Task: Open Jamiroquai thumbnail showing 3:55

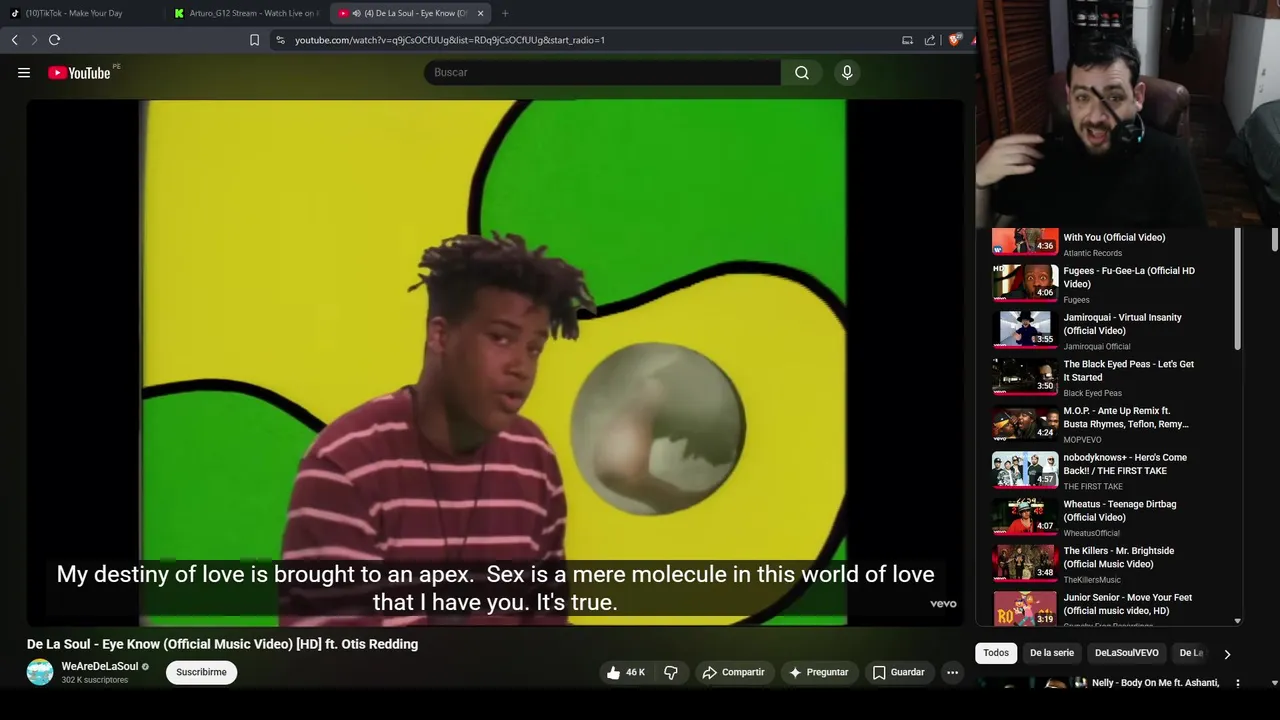Action: pos(1025,330)
